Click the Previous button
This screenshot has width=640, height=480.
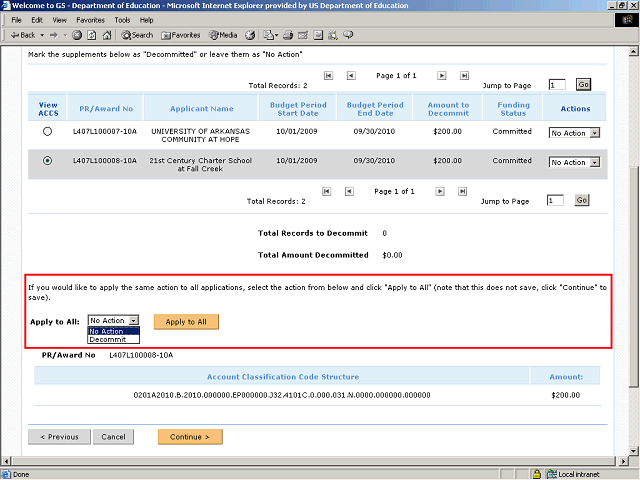click(x=59, y=437)
